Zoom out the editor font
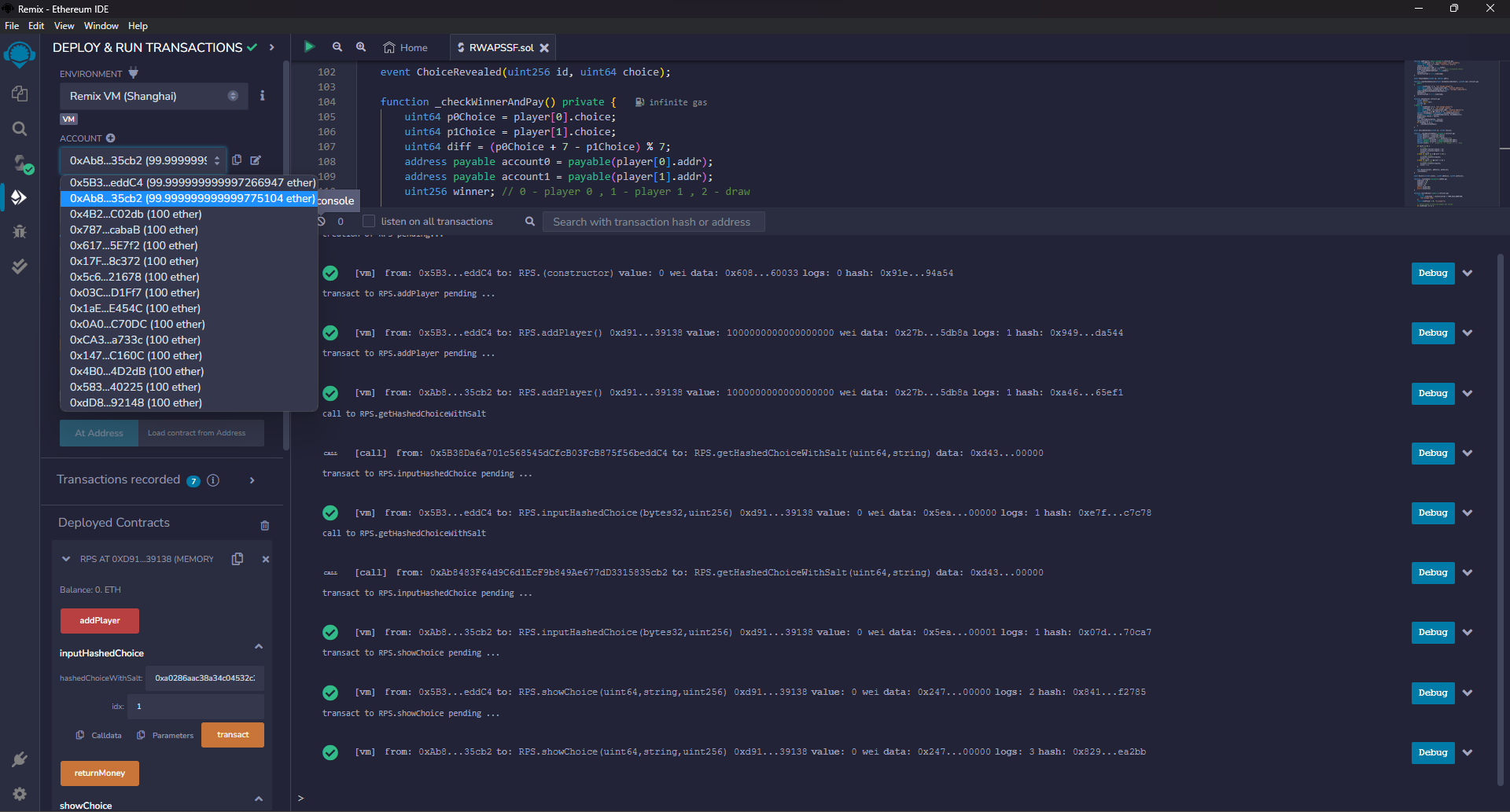 337,47
